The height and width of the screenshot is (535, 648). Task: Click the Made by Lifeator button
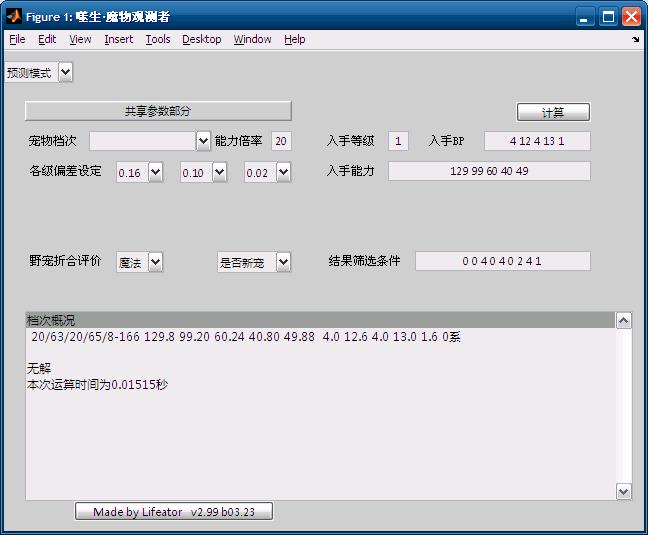click(174, 512)
